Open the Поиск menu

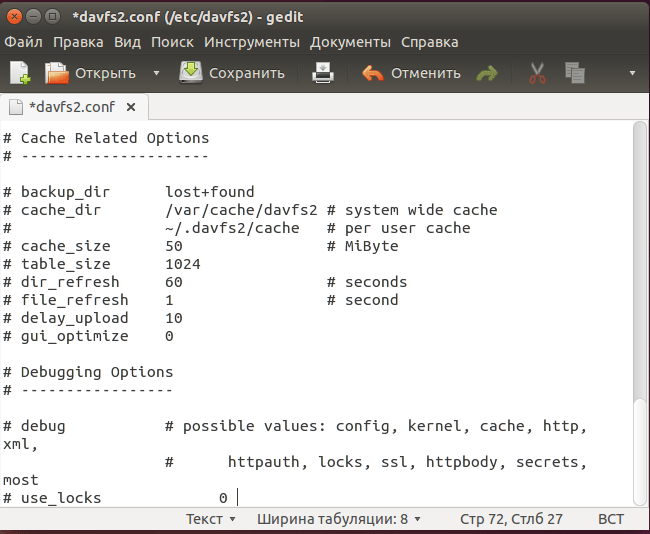click(x=172, y=42)
